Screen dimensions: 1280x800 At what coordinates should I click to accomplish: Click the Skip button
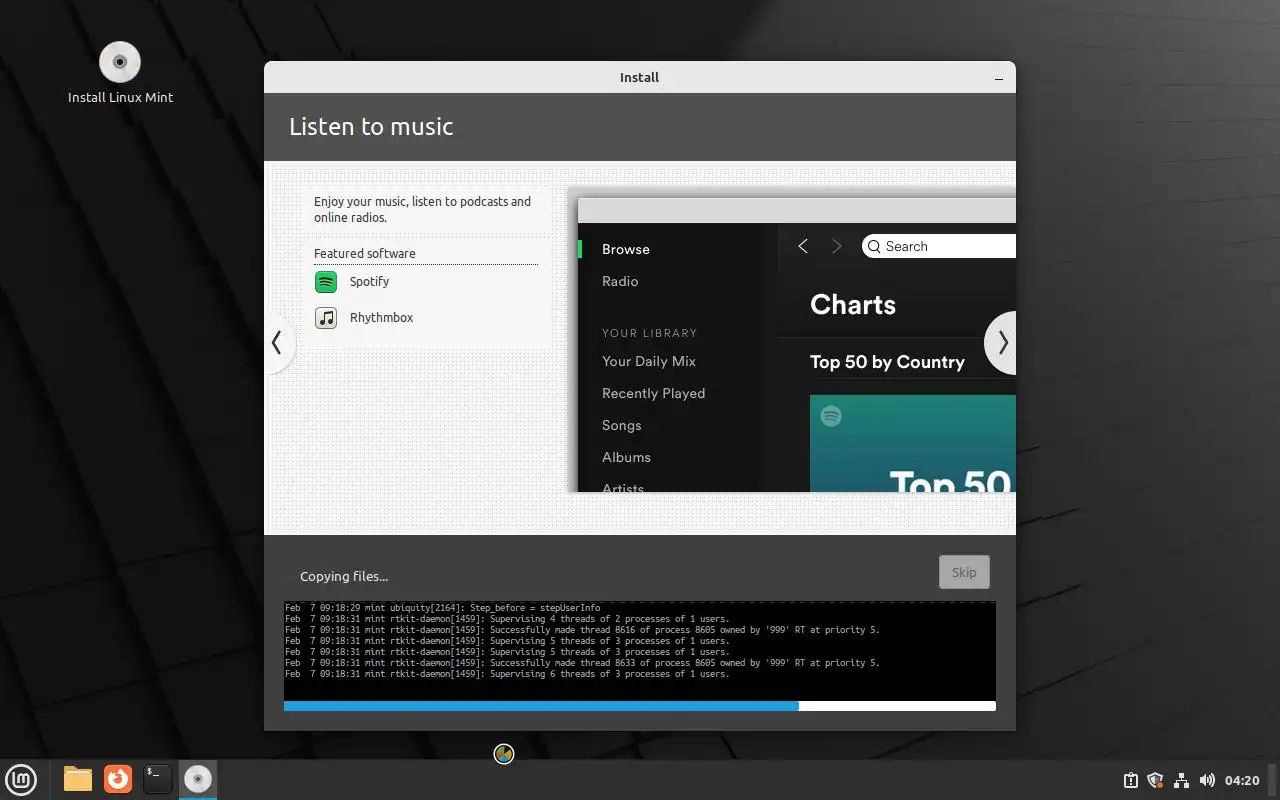(964, 572)
